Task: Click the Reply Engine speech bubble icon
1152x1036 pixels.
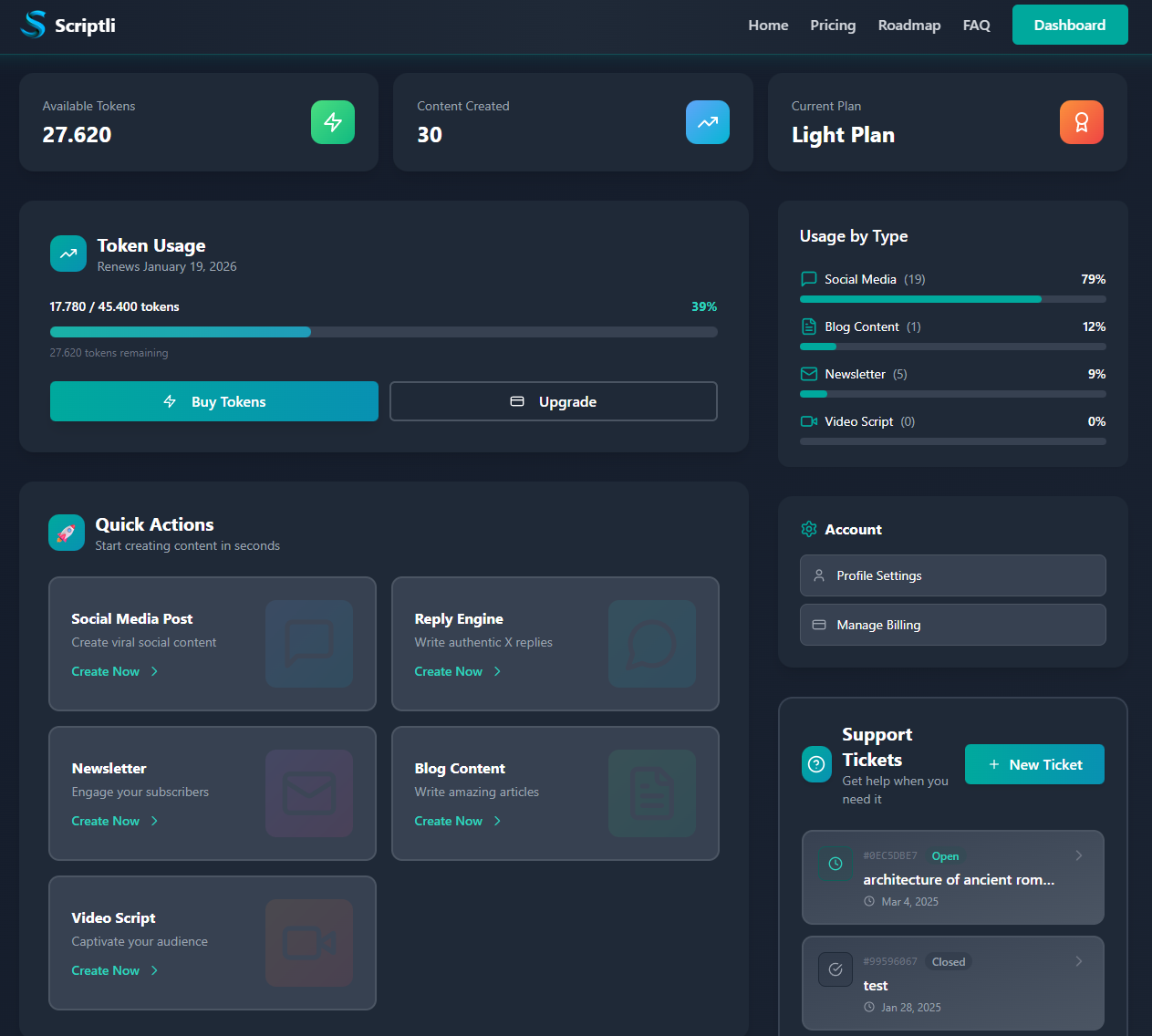Action: [x=652, y=644]
